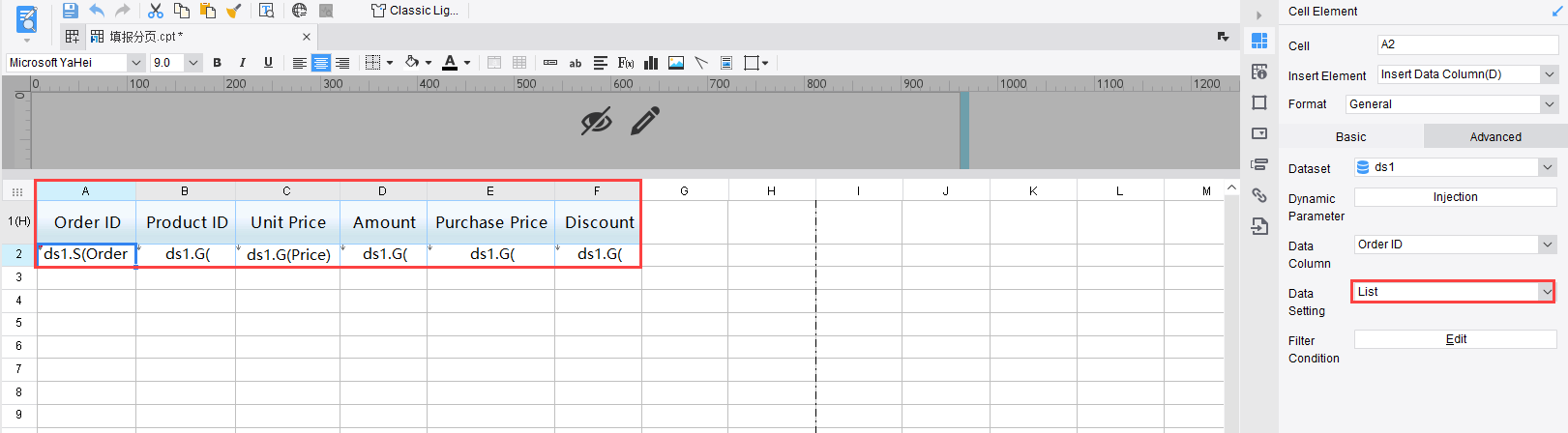The image size is (1568, 433).
Task: Copy the selected cell
Action: point(181,11)
